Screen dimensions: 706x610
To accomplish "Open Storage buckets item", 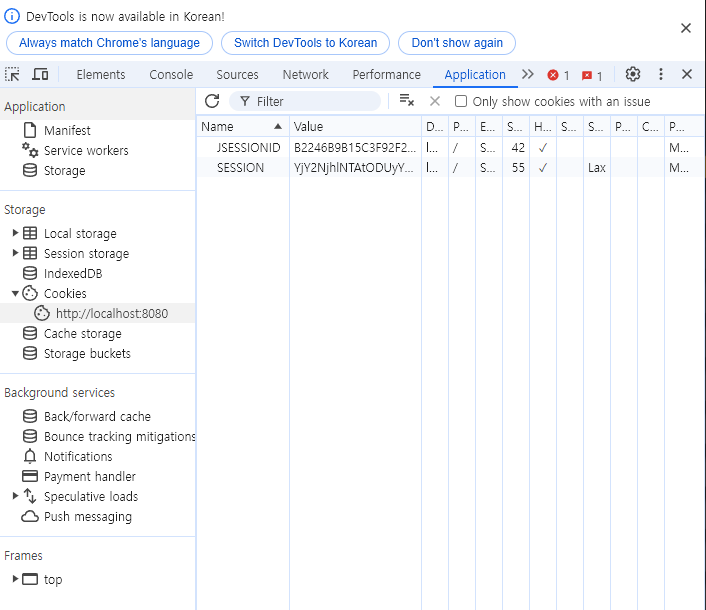I will click(x=87, y=353).
